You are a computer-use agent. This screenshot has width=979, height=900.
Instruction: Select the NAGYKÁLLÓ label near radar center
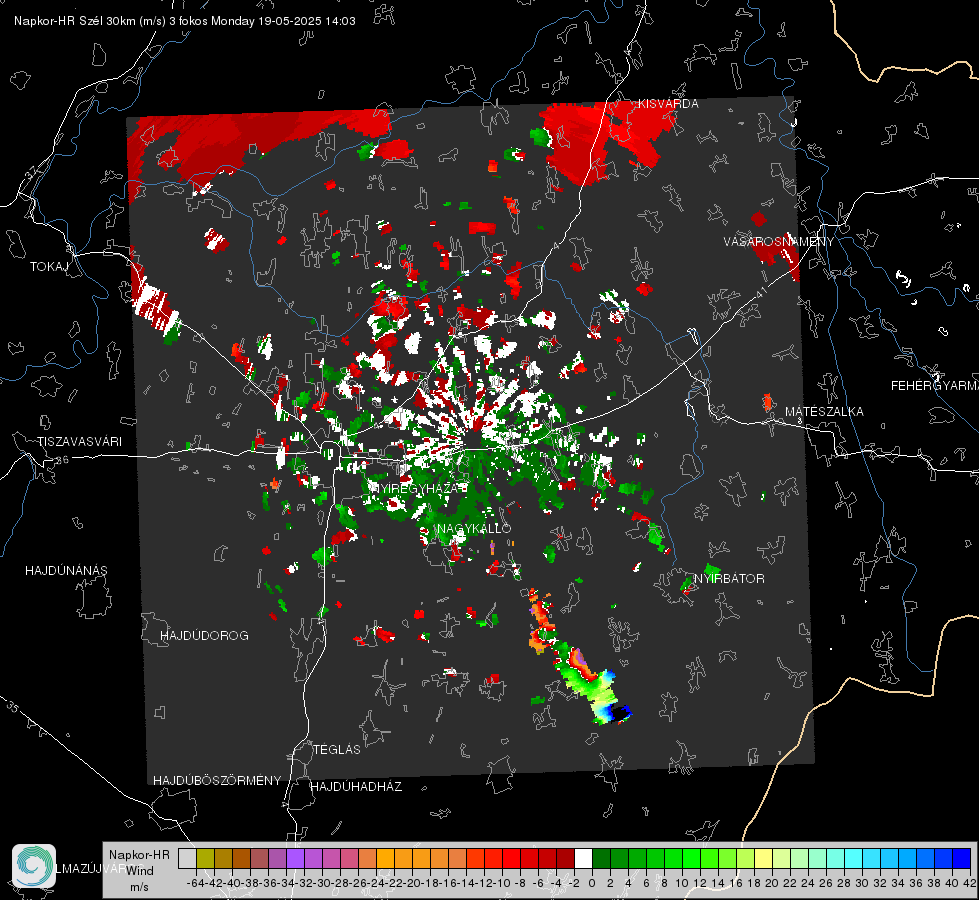pos(474,528)
